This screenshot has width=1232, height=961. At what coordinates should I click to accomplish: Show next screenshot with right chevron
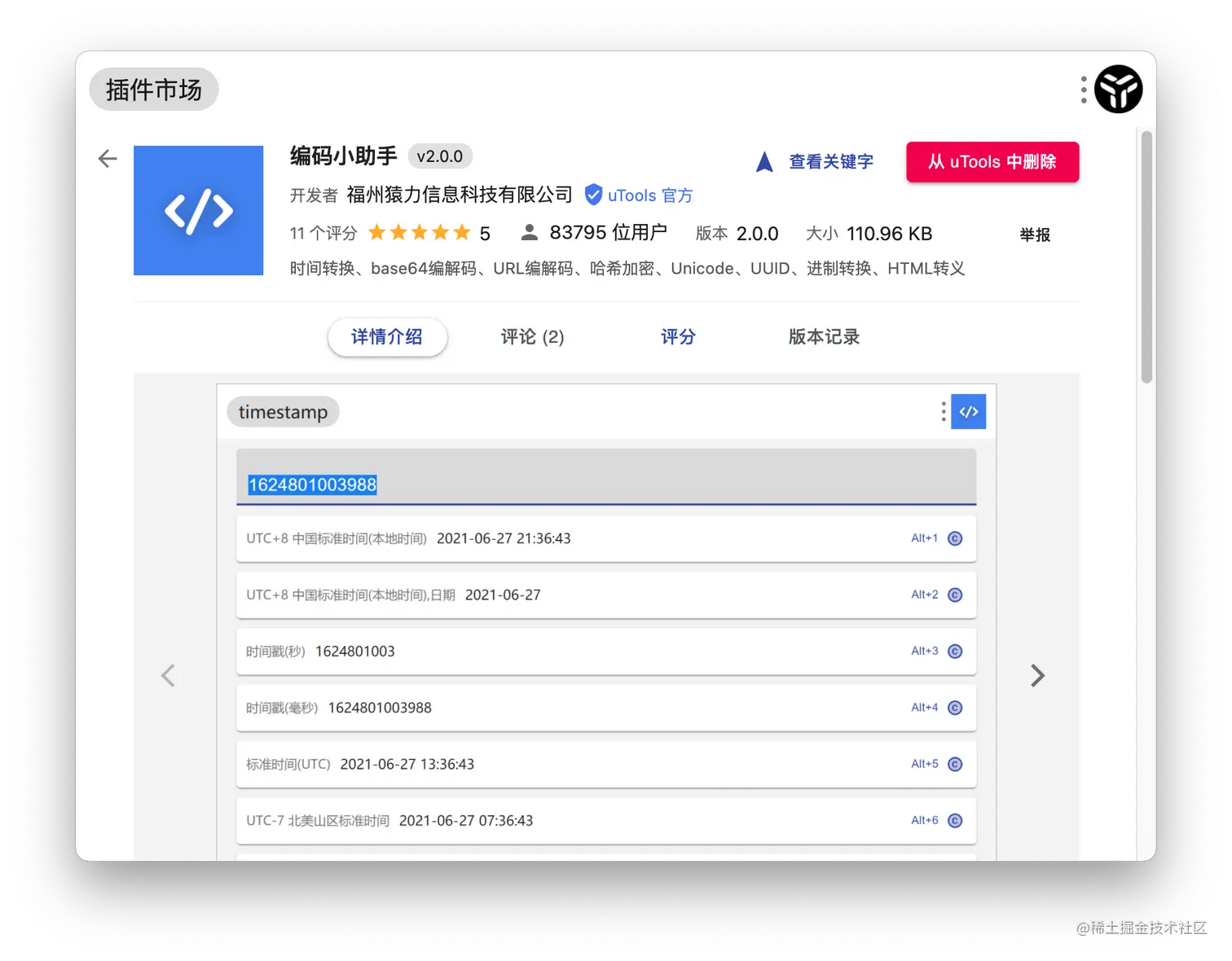click(x=1037, y=675)
